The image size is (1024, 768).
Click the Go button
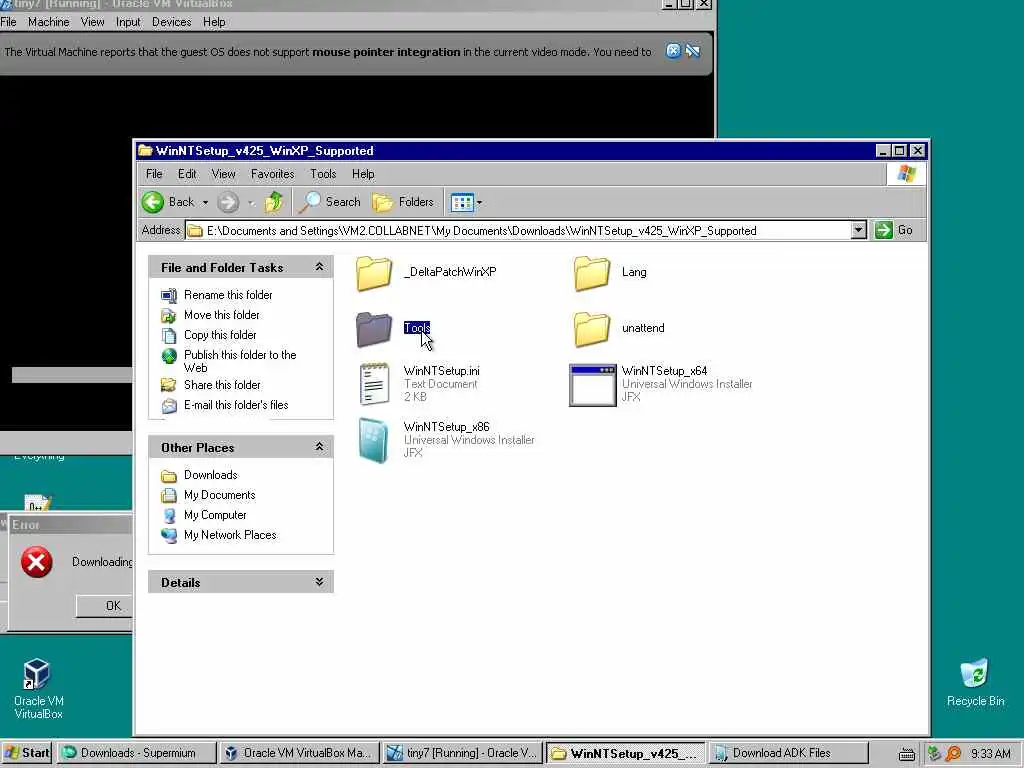[x=894, y=230]
